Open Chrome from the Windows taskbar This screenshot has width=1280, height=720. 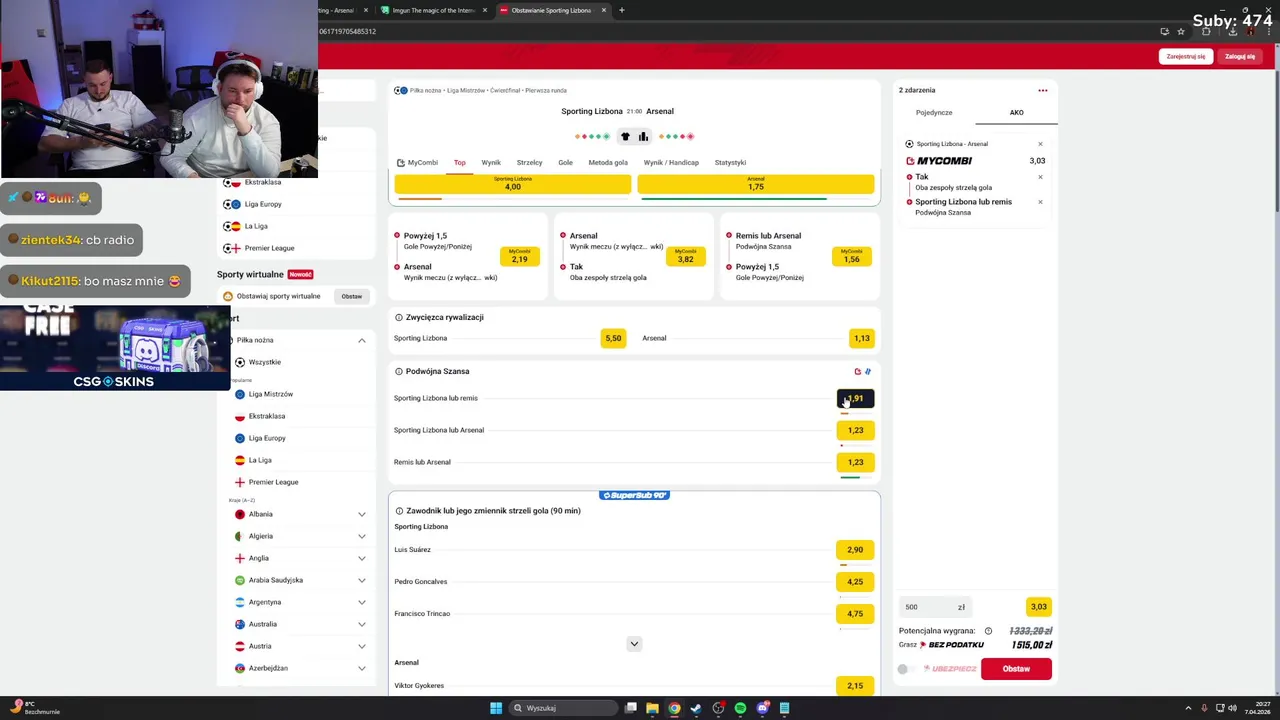[674, 708]
